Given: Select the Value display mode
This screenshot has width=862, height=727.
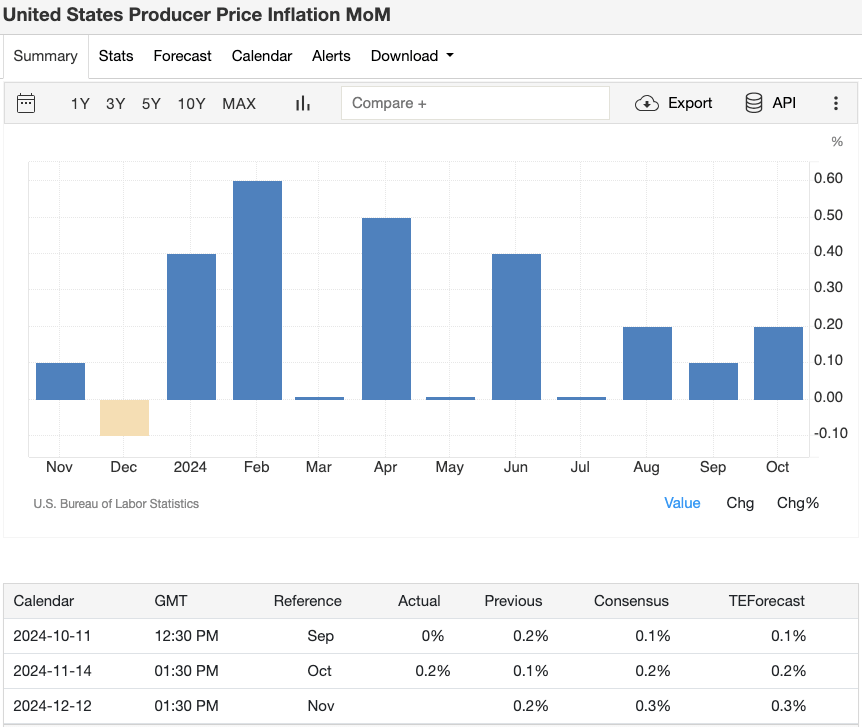Looking at the screenshot, I should coord(682,503).
